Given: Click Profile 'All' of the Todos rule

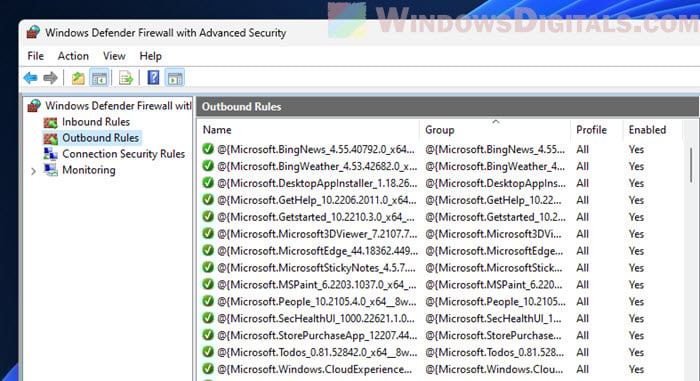Looking at the screenshot, I should [x=583, y=352].
